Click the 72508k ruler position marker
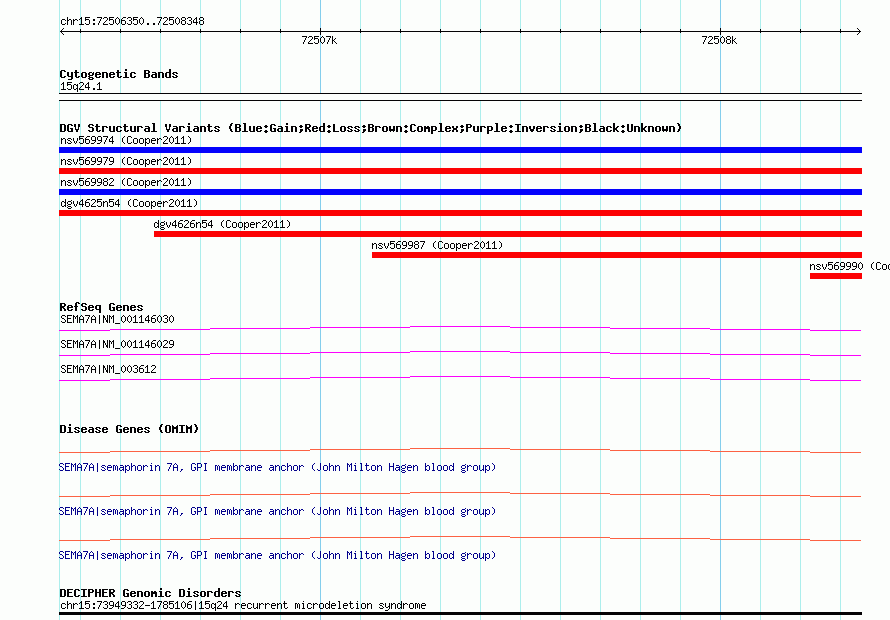 718,41
